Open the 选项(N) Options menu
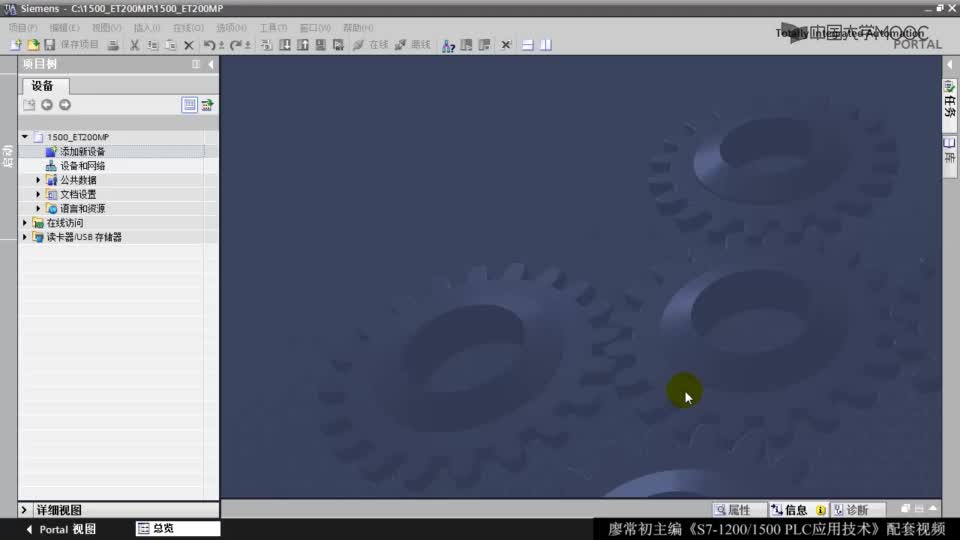 coord(231,28)
